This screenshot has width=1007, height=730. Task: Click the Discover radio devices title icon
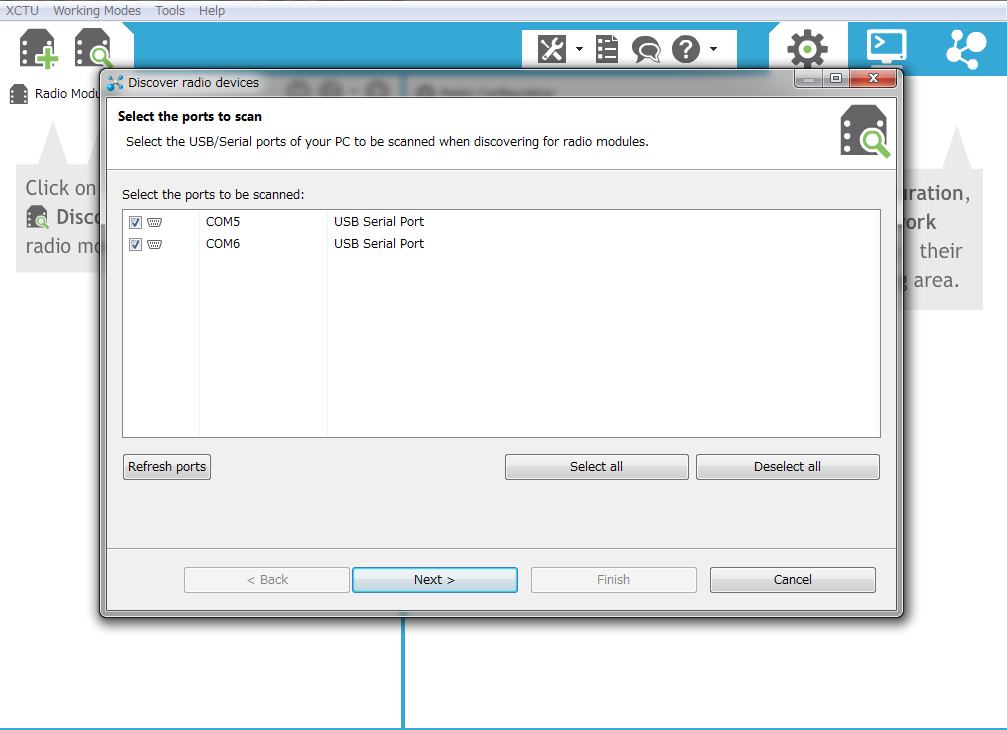pyautogui.click(x=115, y=82)
